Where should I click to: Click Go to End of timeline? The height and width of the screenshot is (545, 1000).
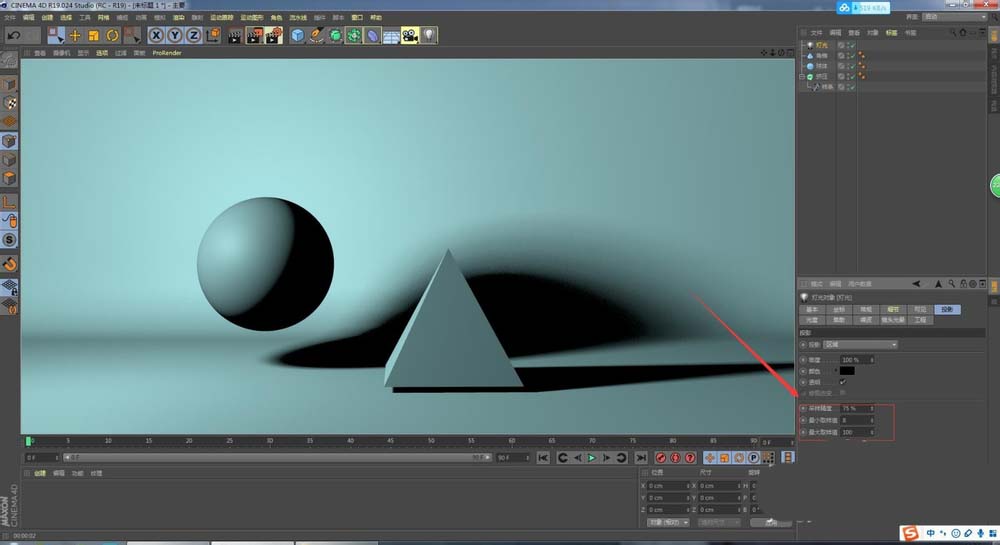pos(641,458)
